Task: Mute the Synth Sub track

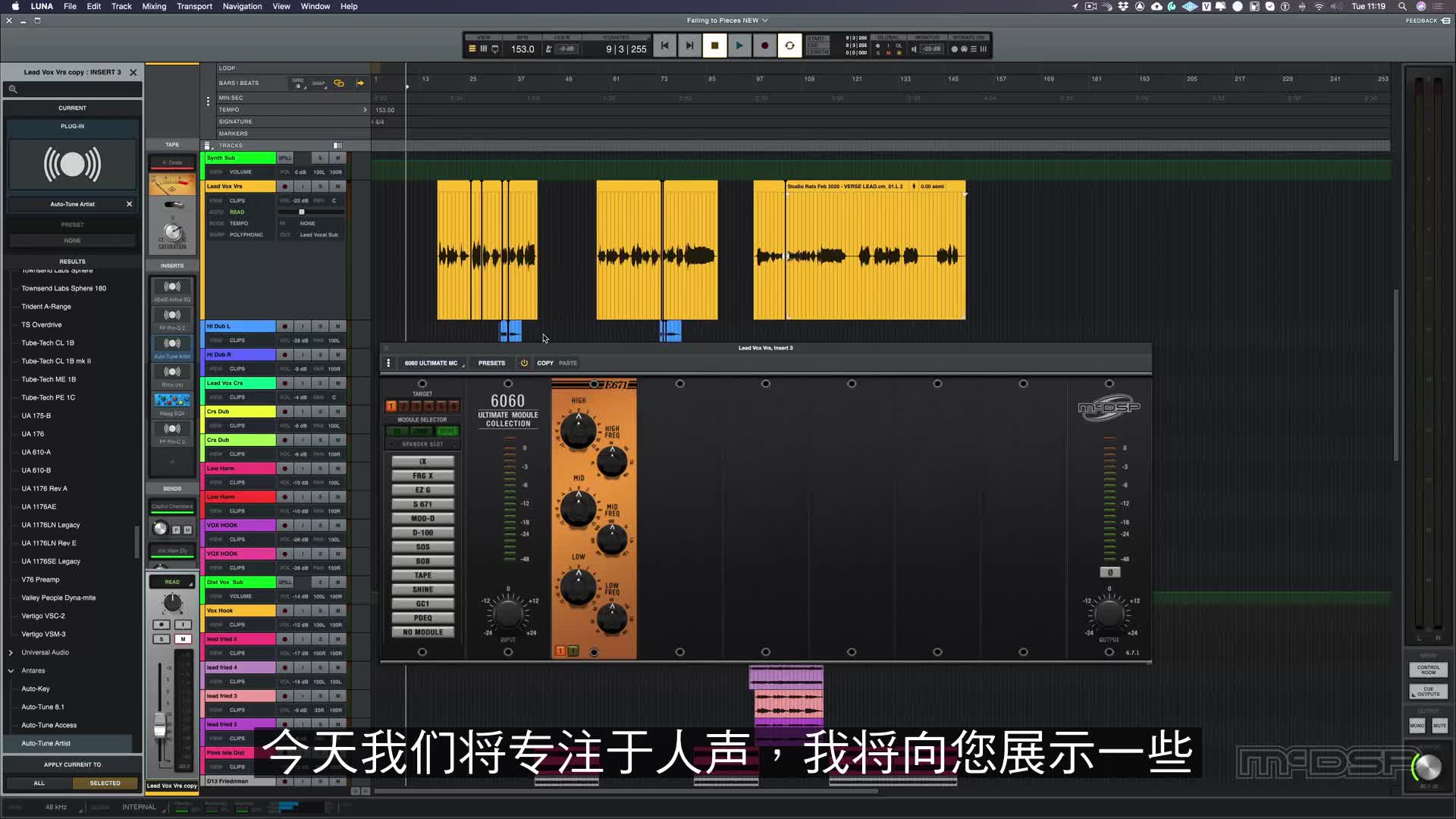Action: click(x=337, y=158)
